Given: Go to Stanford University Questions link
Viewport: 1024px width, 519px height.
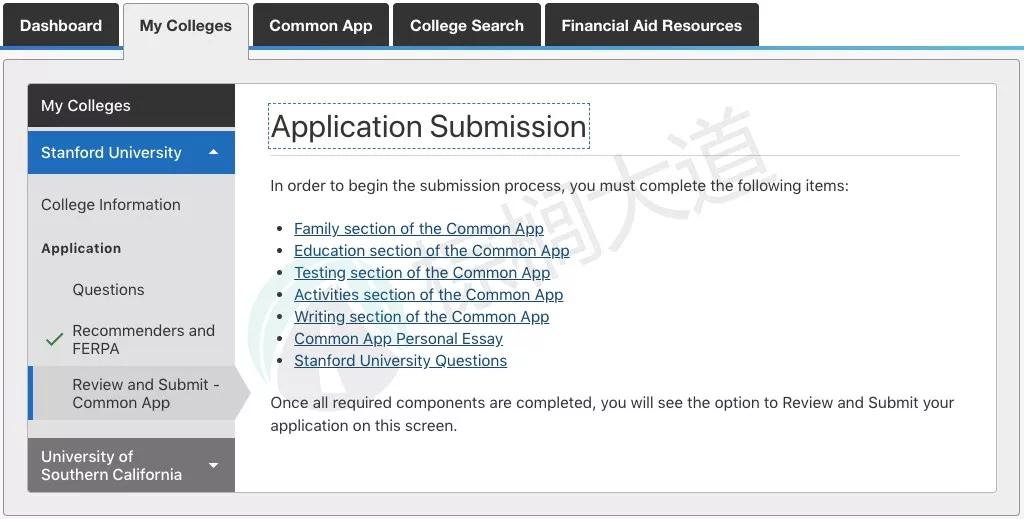Looking at the screenshot, I should (400, 361).
